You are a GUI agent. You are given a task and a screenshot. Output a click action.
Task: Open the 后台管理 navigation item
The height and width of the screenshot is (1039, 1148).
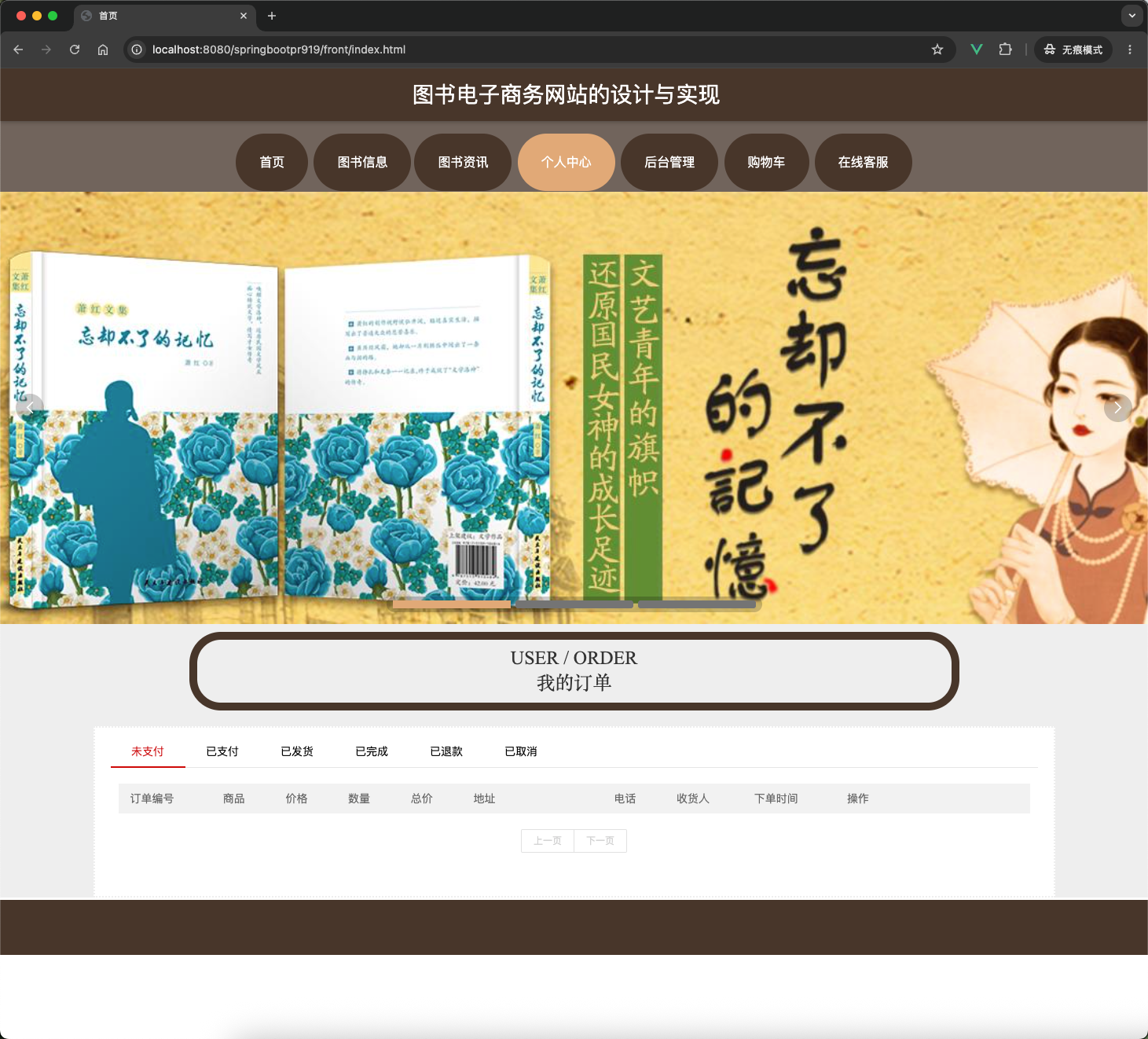coord(669,162)
